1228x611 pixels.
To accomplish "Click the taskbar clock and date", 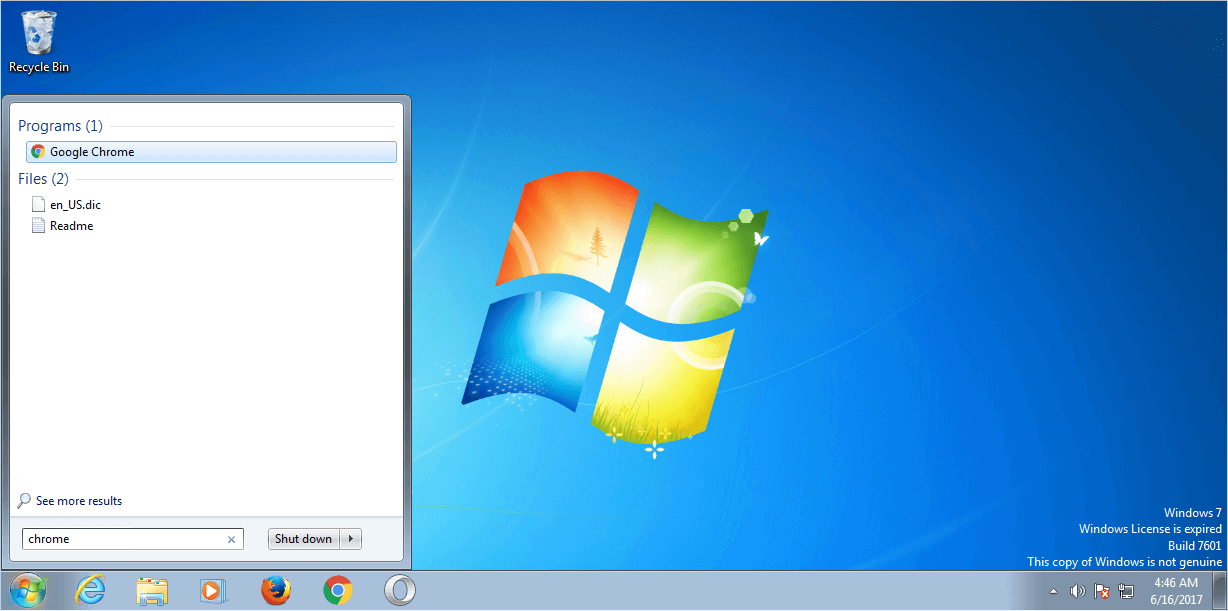I will (x=1176, y=590).
